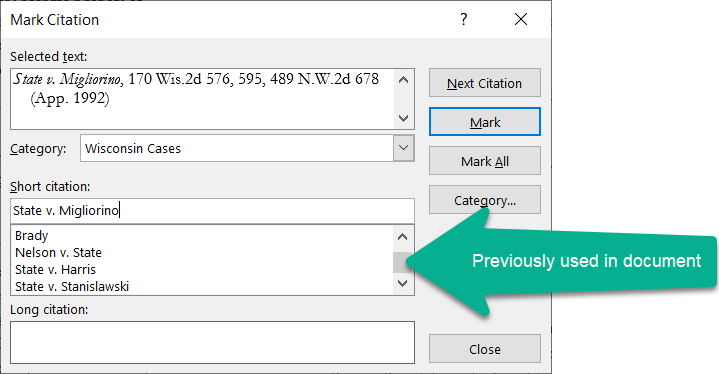This screenshot has height=374, width=719.
Task: Open the help question mark icon
Action: tap(464, 19)
